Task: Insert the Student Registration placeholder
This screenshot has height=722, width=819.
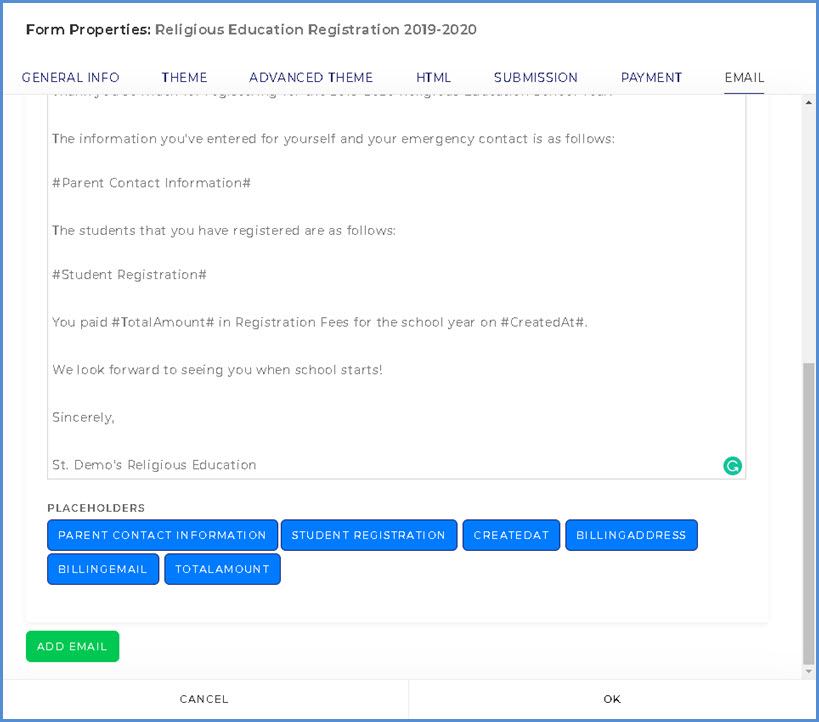Action: (x=369, y=535)
